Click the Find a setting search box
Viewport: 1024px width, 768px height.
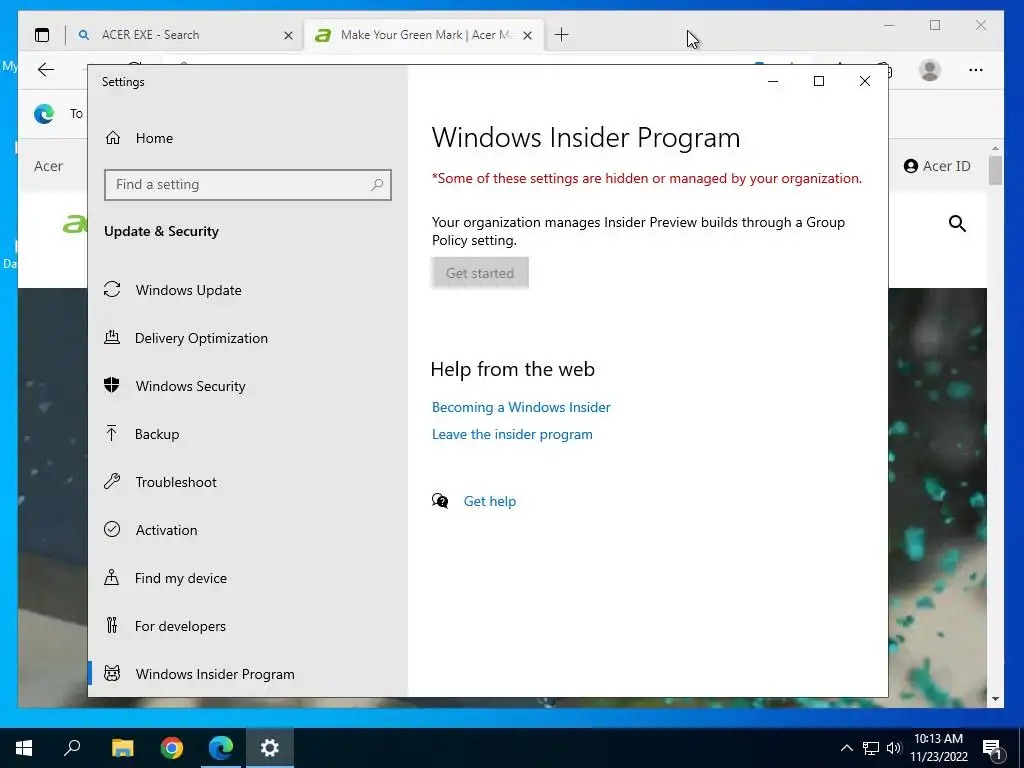pos(248,185)
